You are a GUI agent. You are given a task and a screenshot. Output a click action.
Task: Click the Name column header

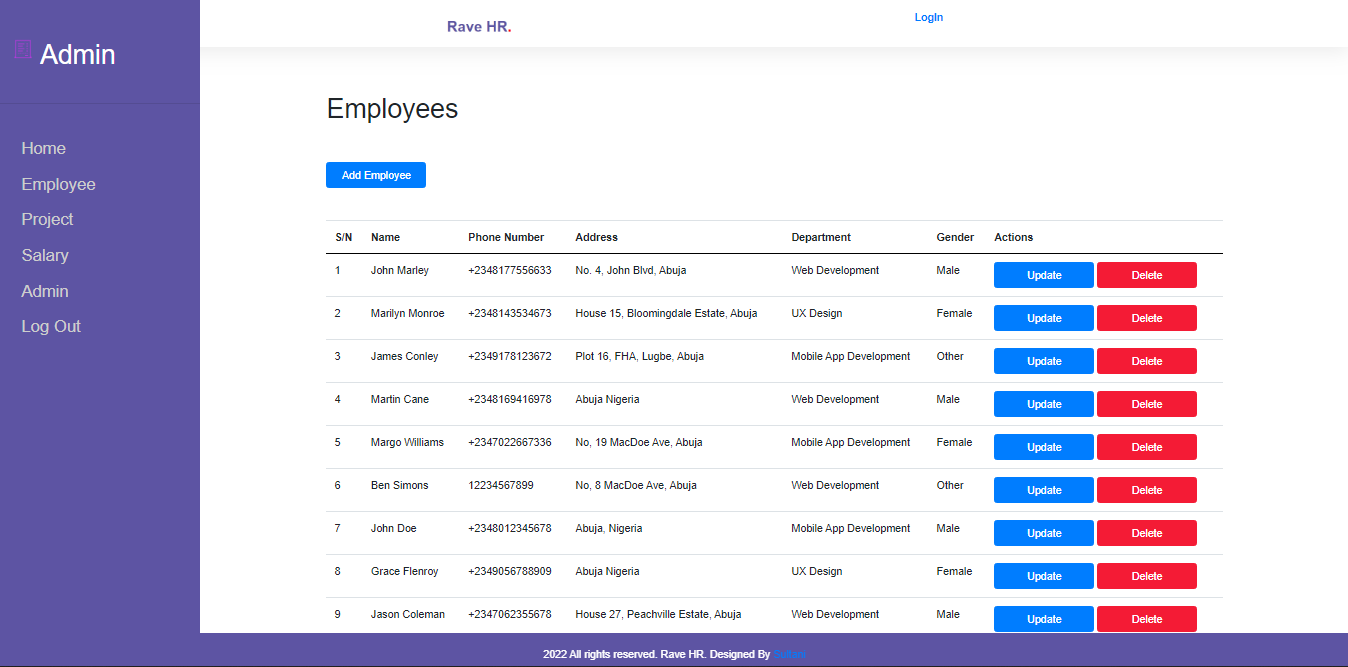click(x=385, y=237)
